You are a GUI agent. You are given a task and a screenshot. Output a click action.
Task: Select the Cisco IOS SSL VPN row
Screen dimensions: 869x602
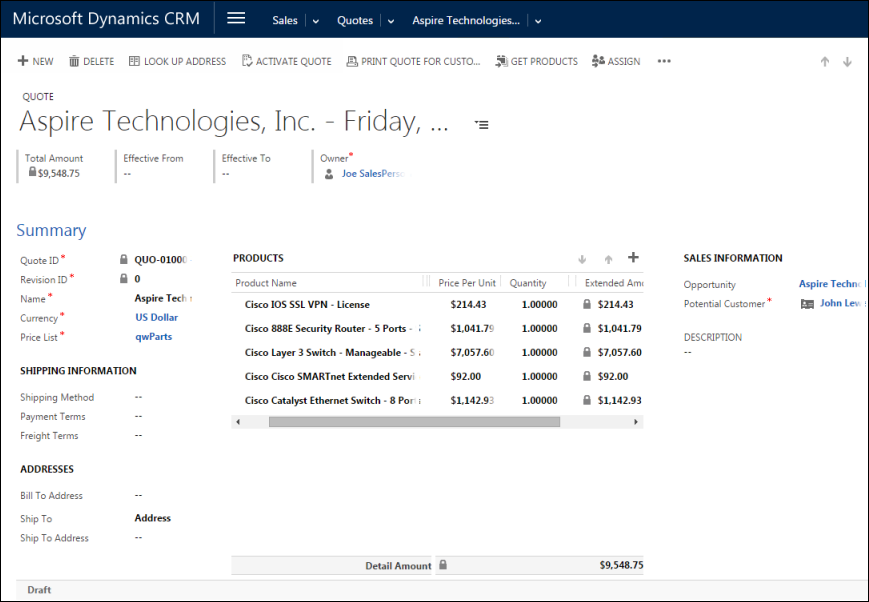click(307, 305)
